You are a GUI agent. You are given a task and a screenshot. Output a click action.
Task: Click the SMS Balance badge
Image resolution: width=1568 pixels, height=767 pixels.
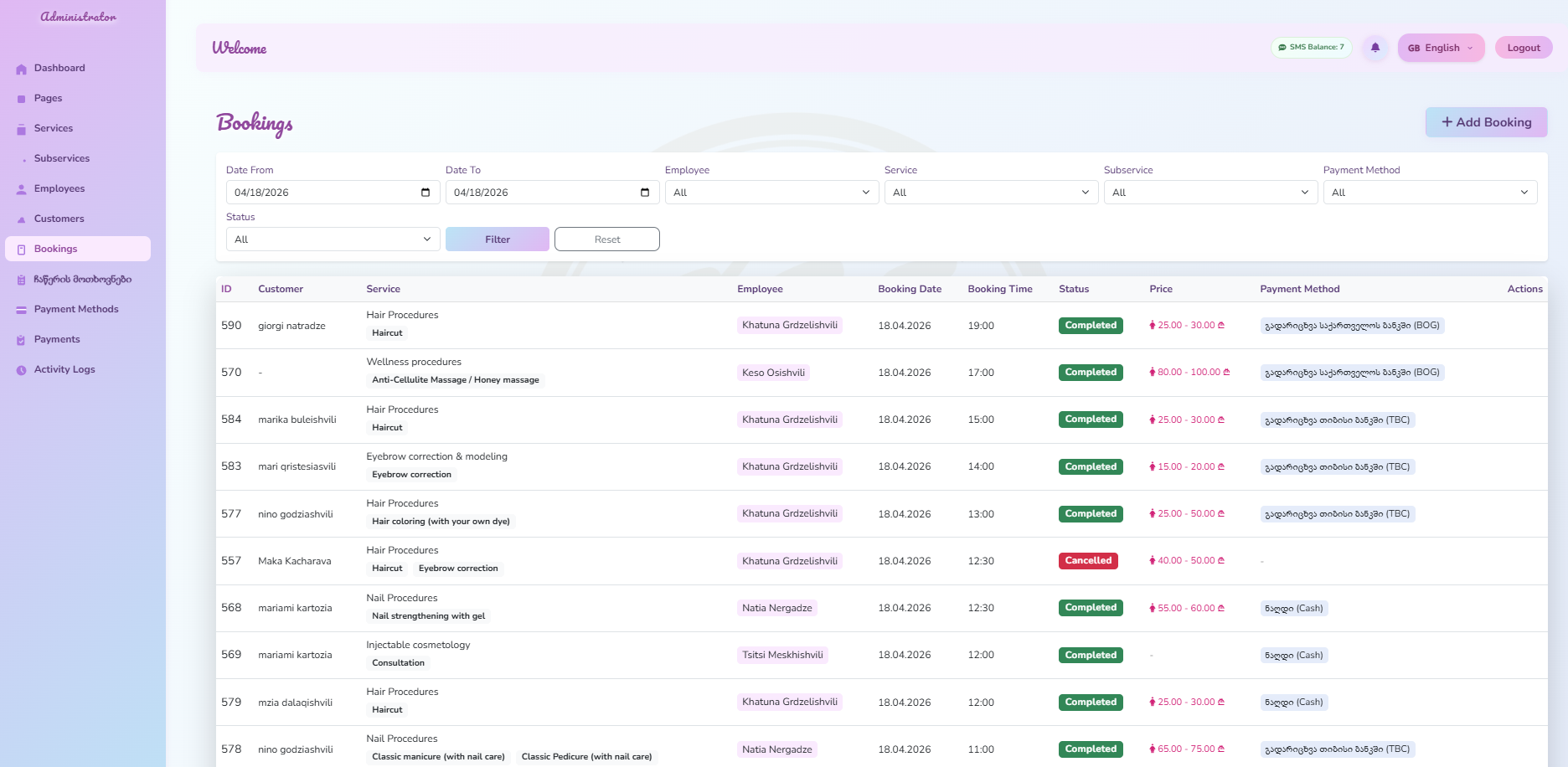1312,48
